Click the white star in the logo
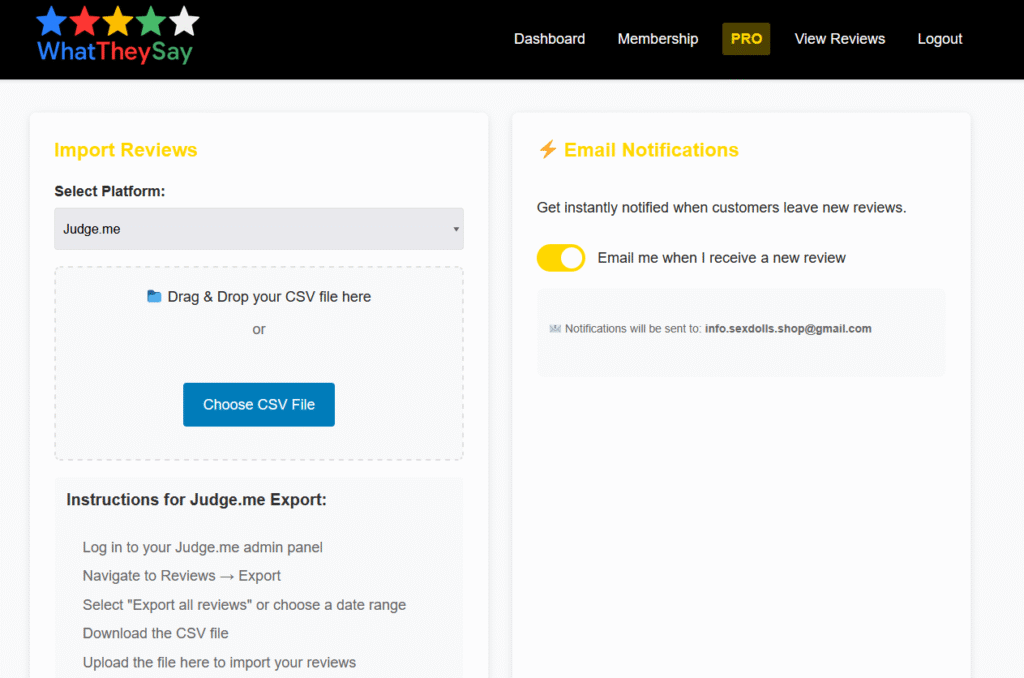 pyautogui.click(x=184, y=21)
